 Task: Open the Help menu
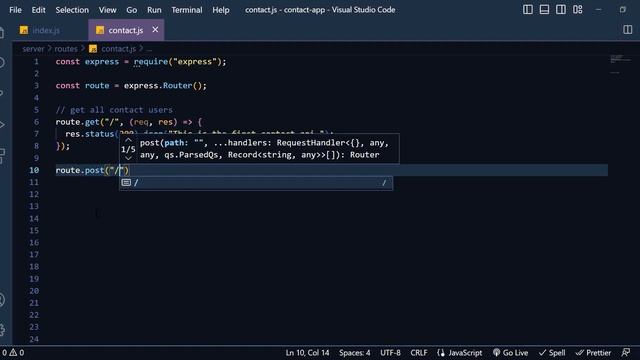pos(220,10)
